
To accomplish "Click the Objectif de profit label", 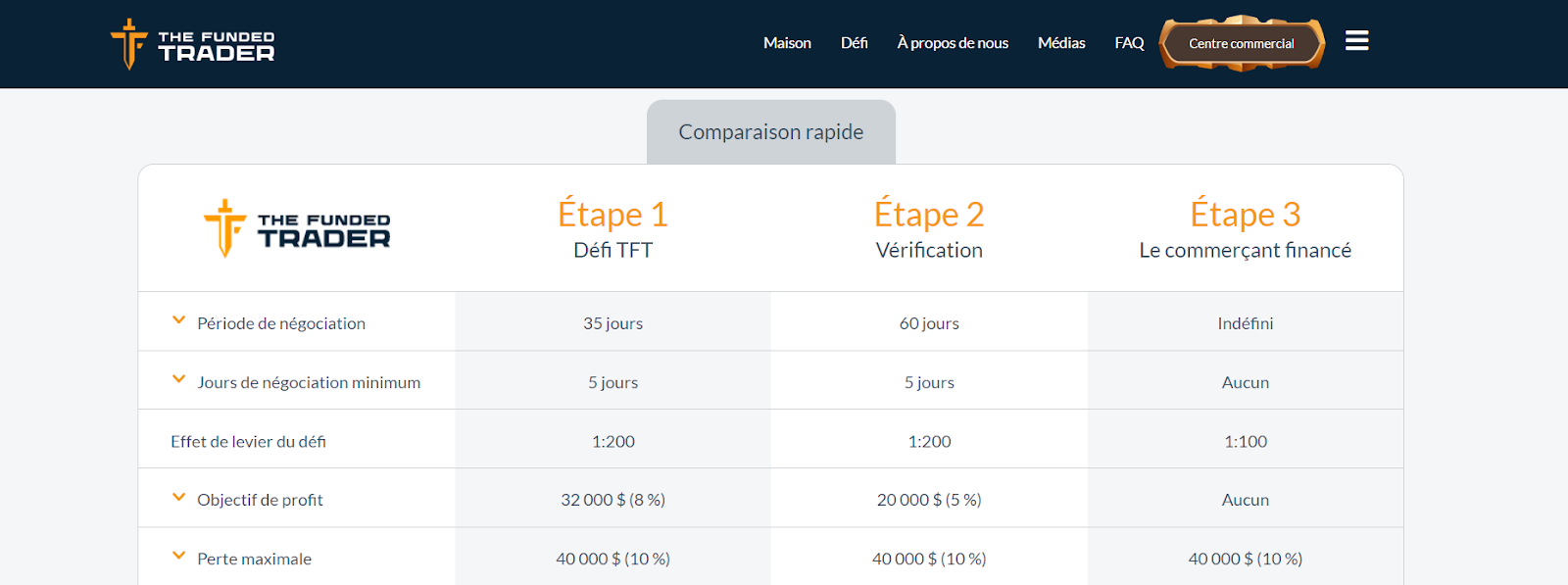I will [260, 500].
